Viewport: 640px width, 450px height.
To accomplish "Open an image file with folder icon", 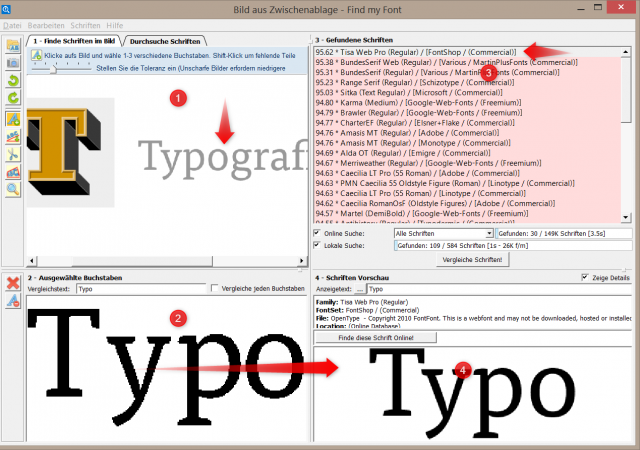I will 13,45.
